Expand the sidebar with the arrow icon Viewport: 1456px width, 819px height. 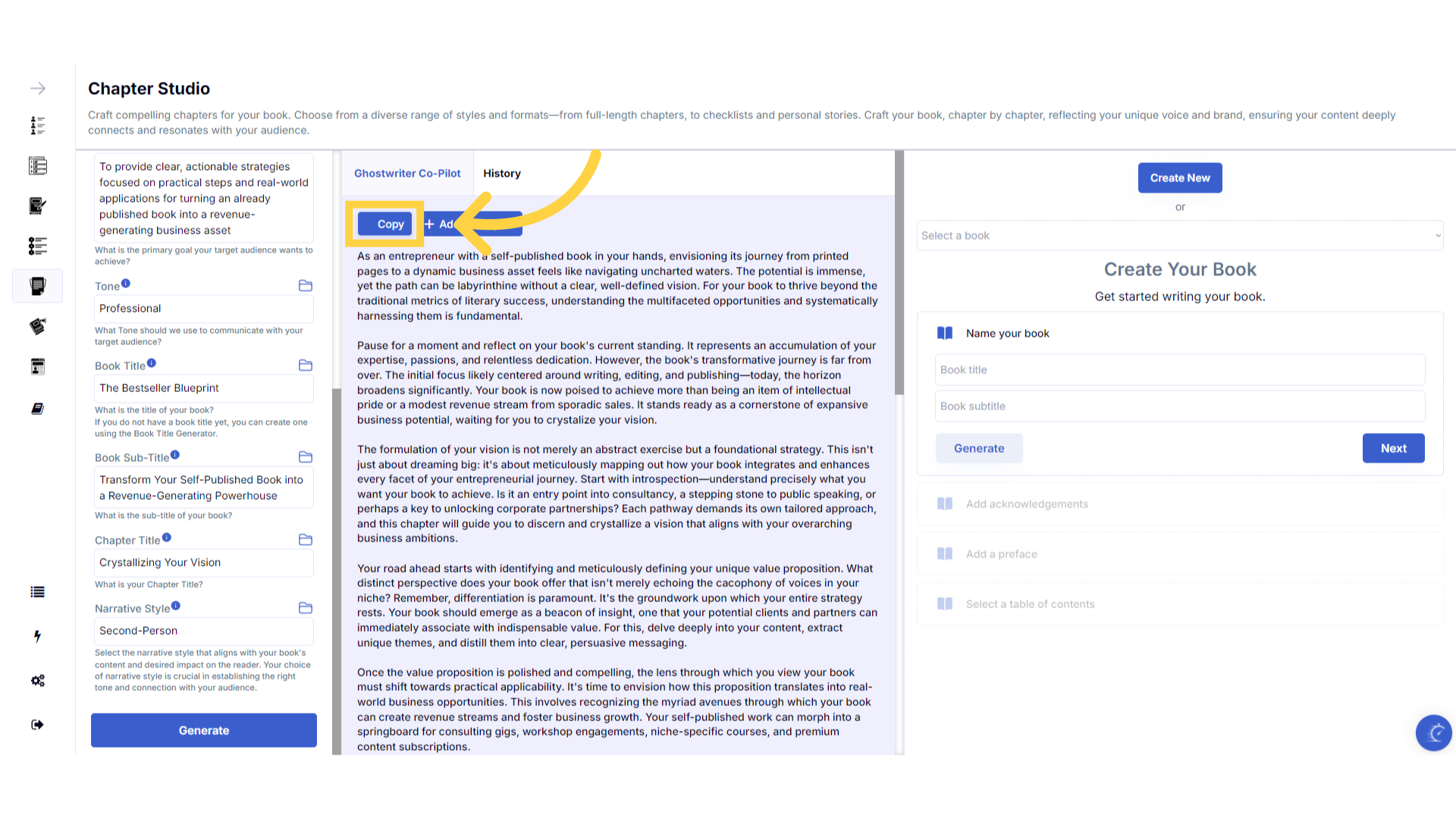click(x=37, y=89)
